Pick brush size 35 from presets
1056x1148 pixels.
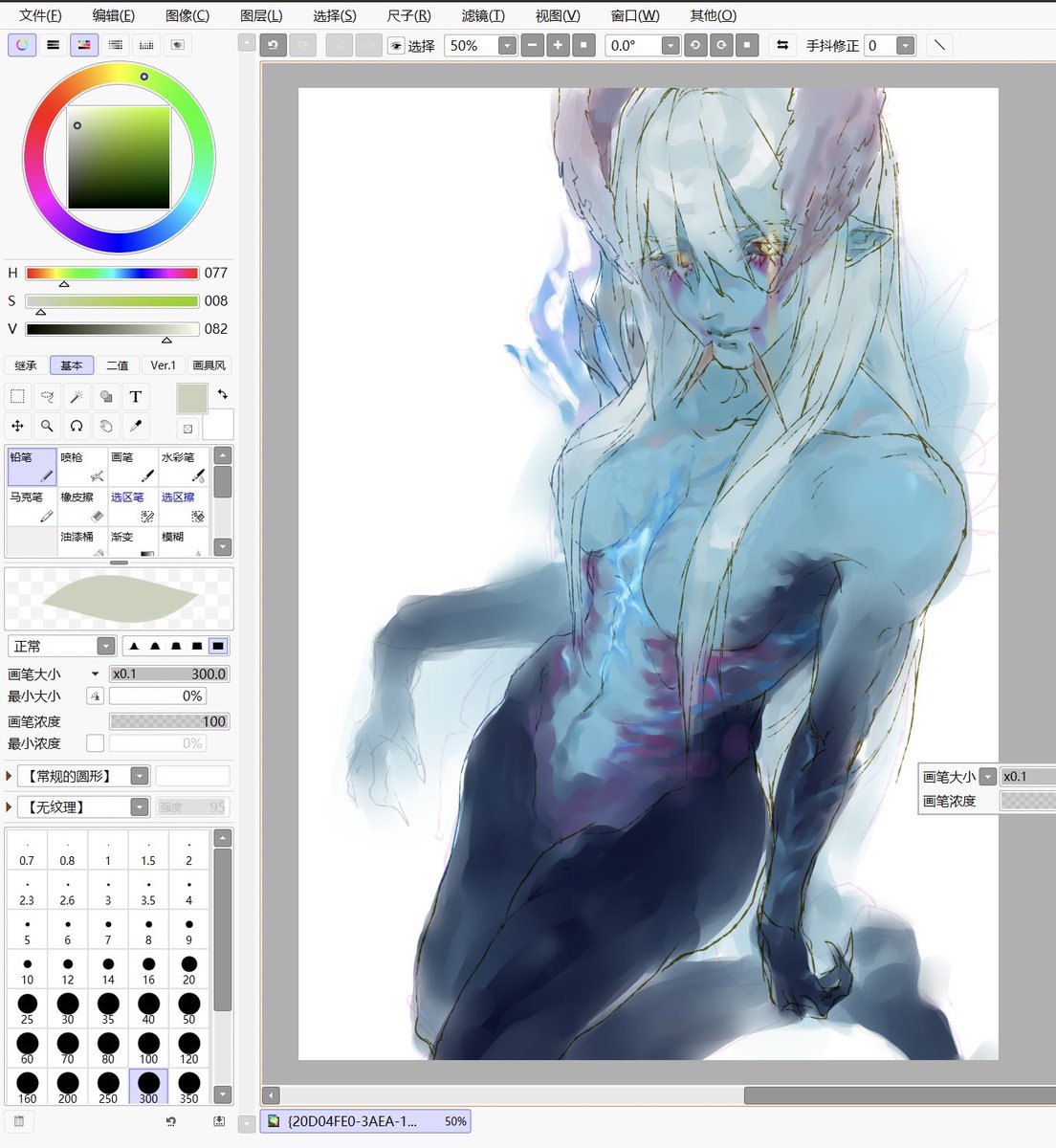[x=108, y=1007]
